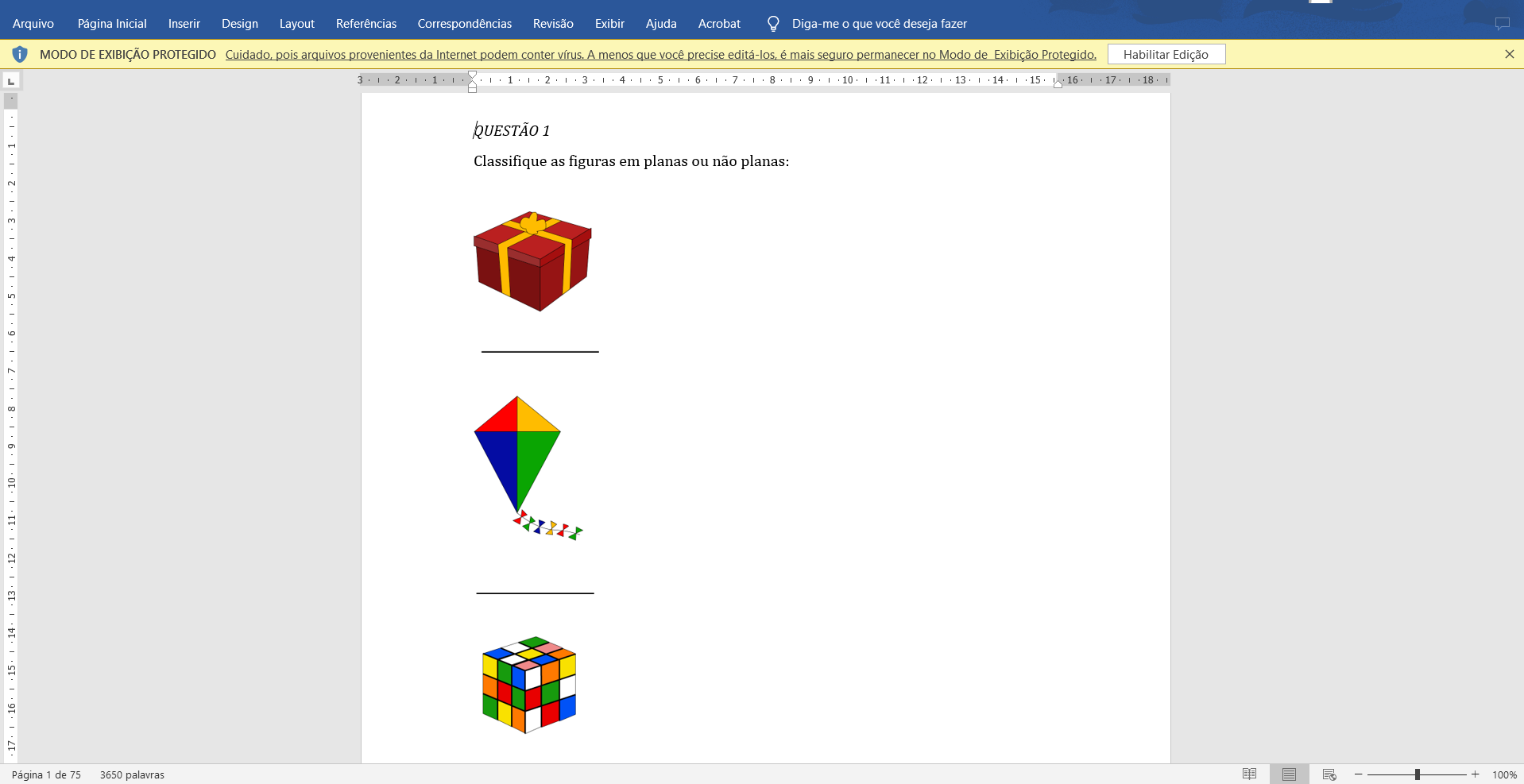Click the page number indicator 'Página 1 de 75'
This screenshot has height=784, width=1524.
coord(46,774)
